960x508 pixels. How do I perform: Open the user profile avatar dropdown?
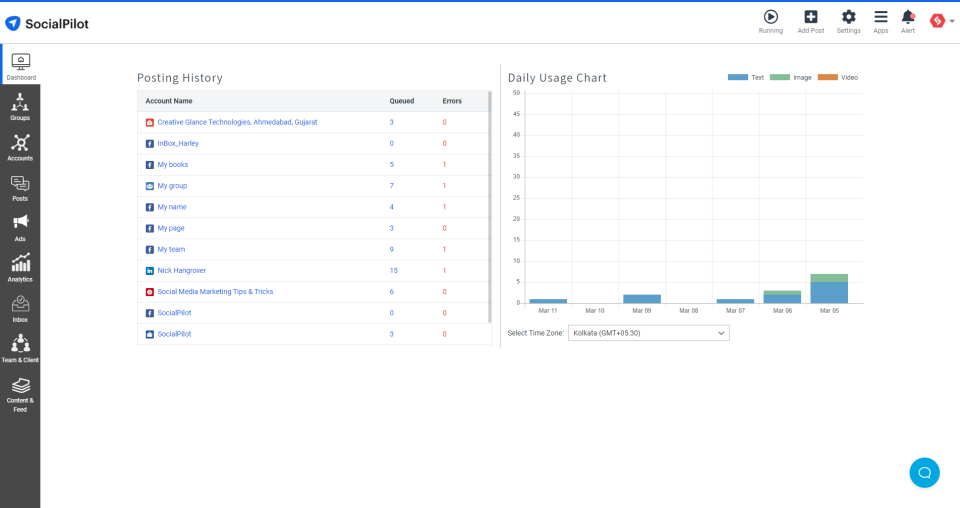click(x=941, y=20)
